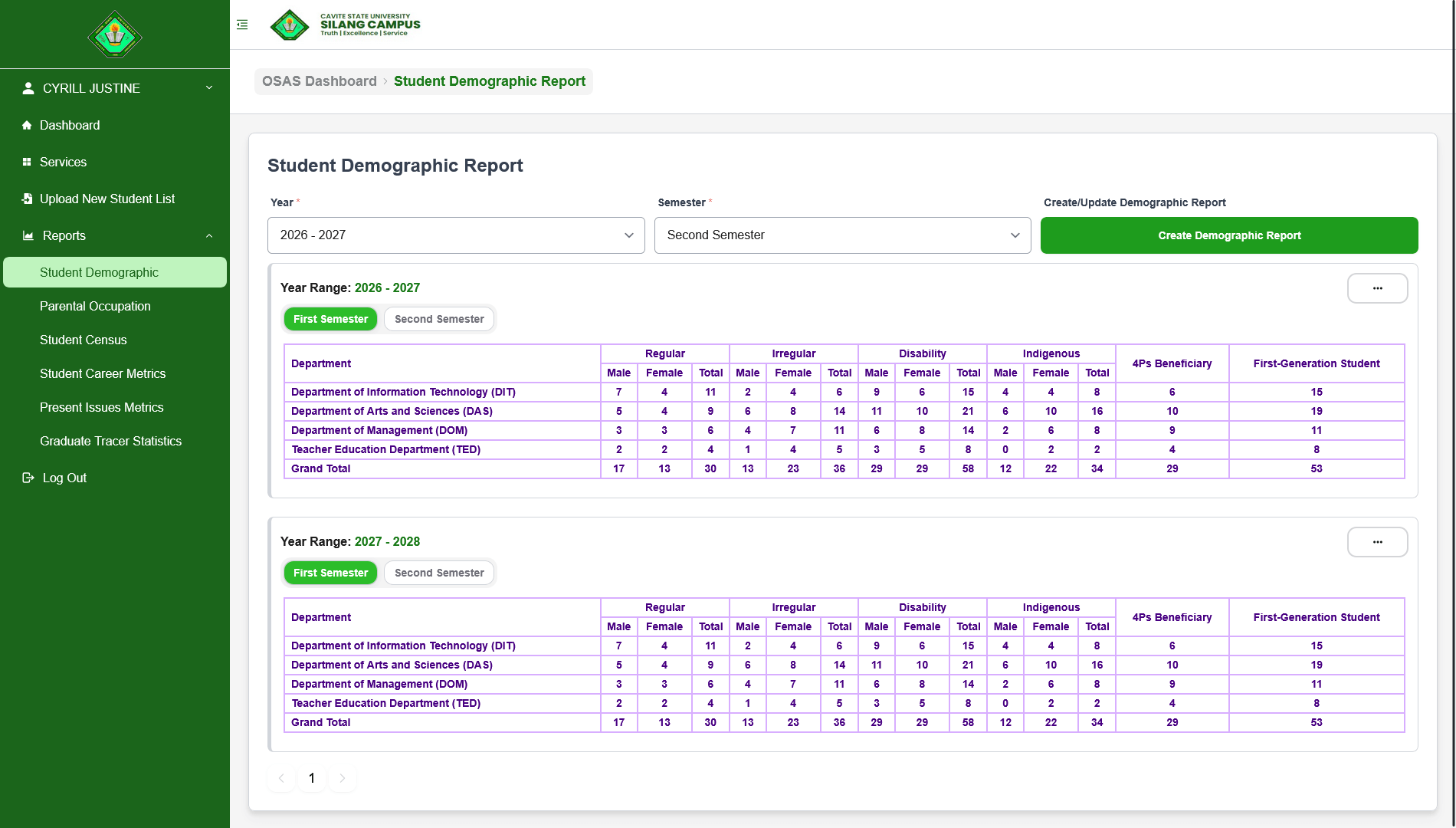Click the Upload New Student List file icon
This screenshot has height=828, width=1456.
pyautogui.click(x=27, y=199)
